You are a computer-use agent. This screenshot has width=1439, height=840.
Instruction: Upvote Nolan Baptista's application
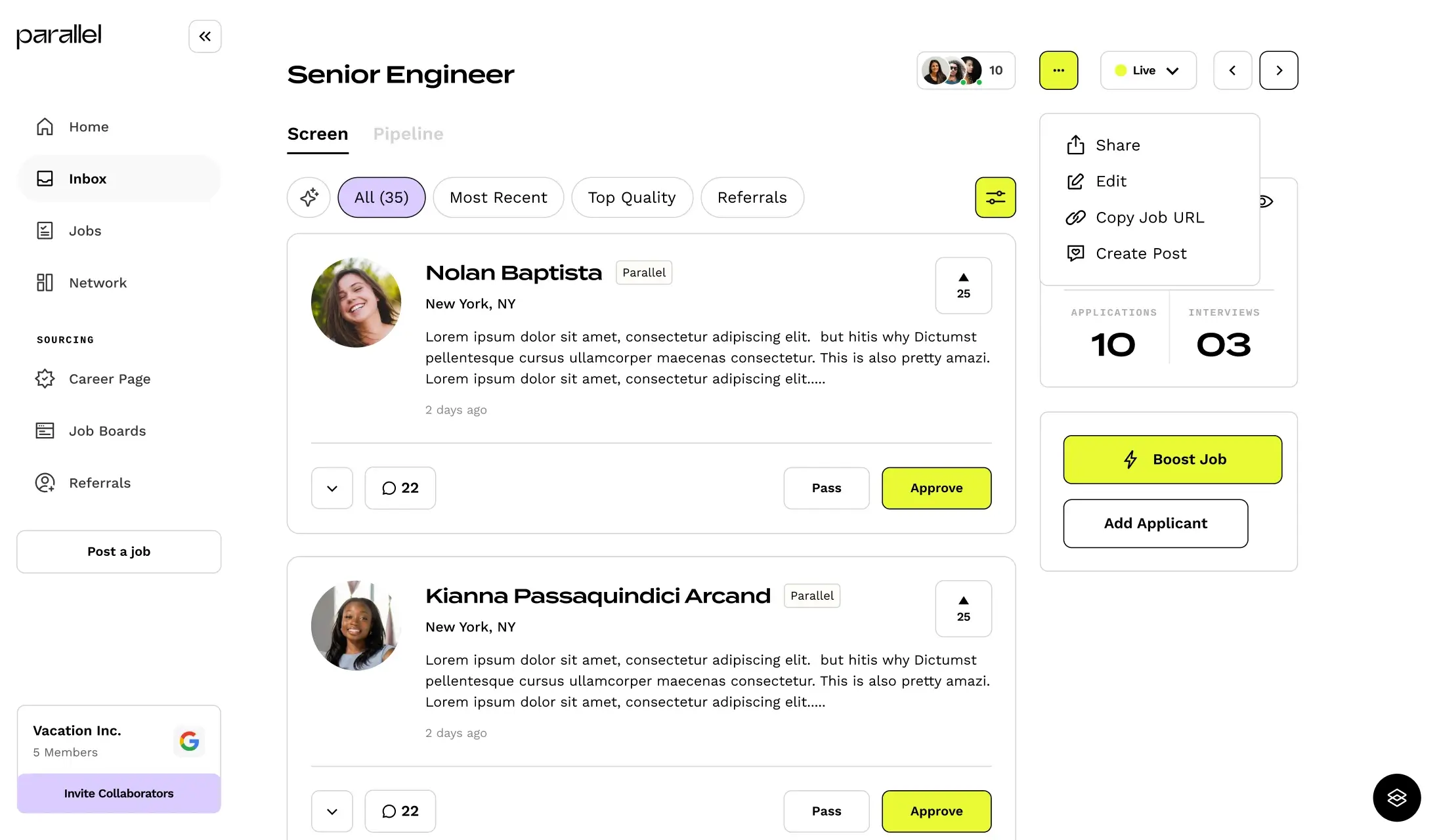pyautogui.click(x=963, y=285)
